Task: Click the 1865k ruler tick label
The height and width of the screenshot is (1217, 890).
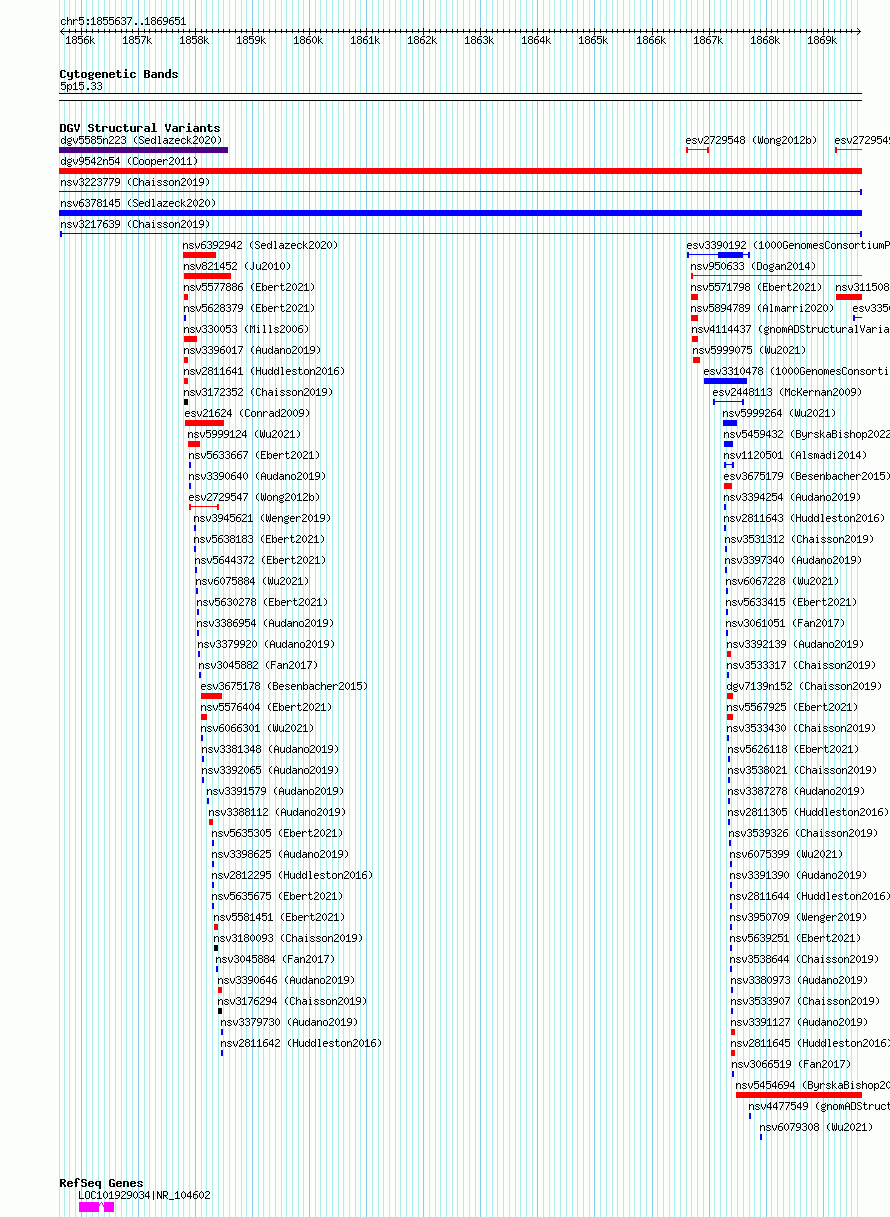Action: [x=593, y=41]
